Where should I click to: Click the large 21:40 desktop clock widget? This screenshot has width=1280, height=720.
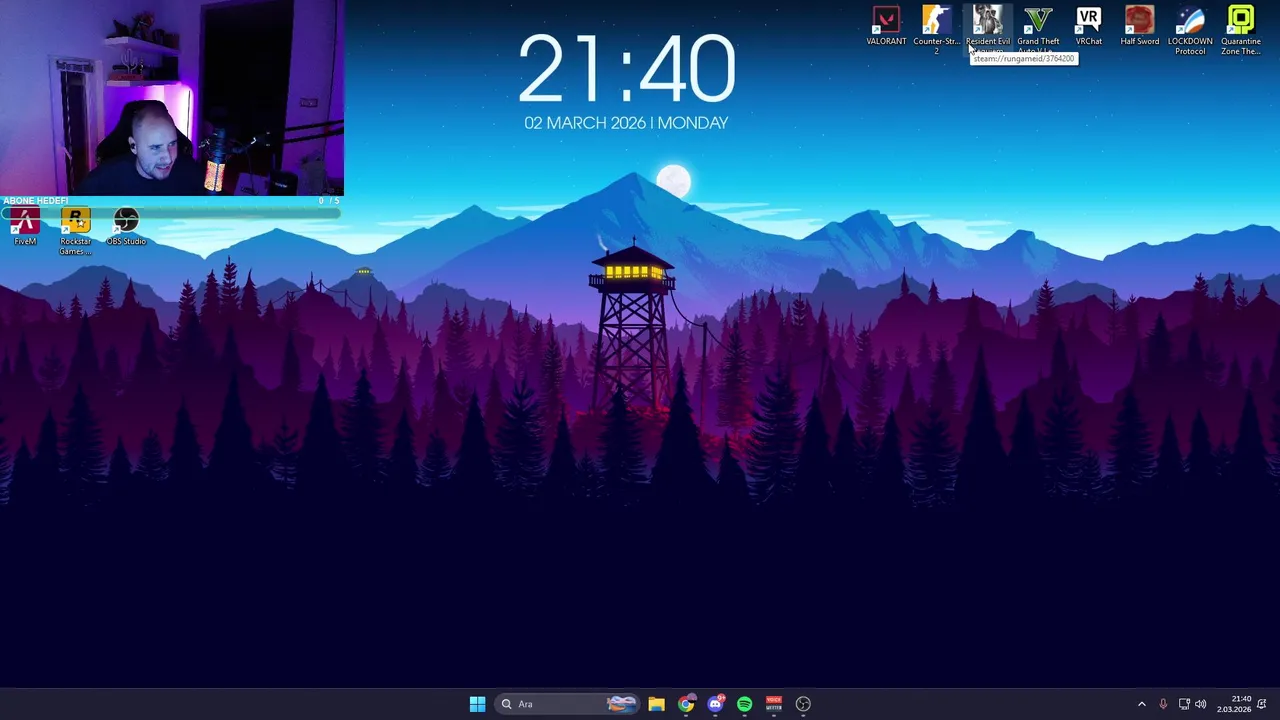pos(626,69)
